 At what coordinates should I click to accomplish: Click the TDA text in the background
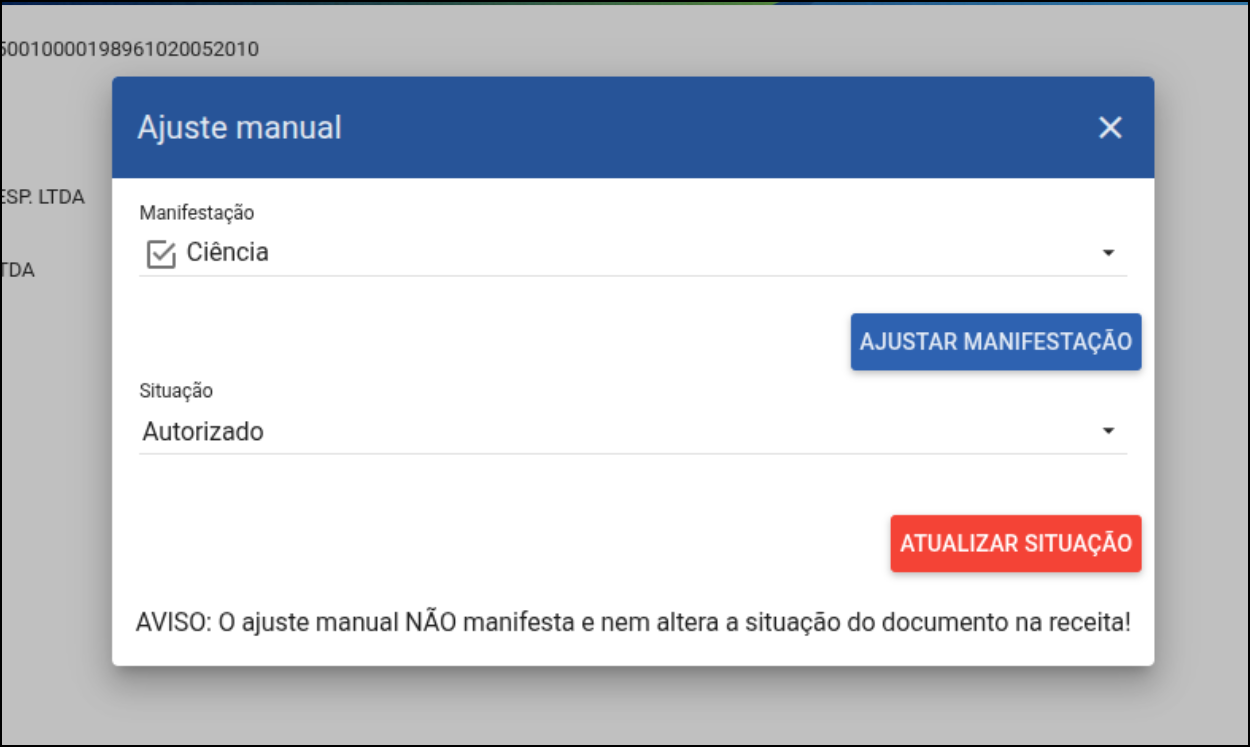pyautogui.click(x=18, y=270)
